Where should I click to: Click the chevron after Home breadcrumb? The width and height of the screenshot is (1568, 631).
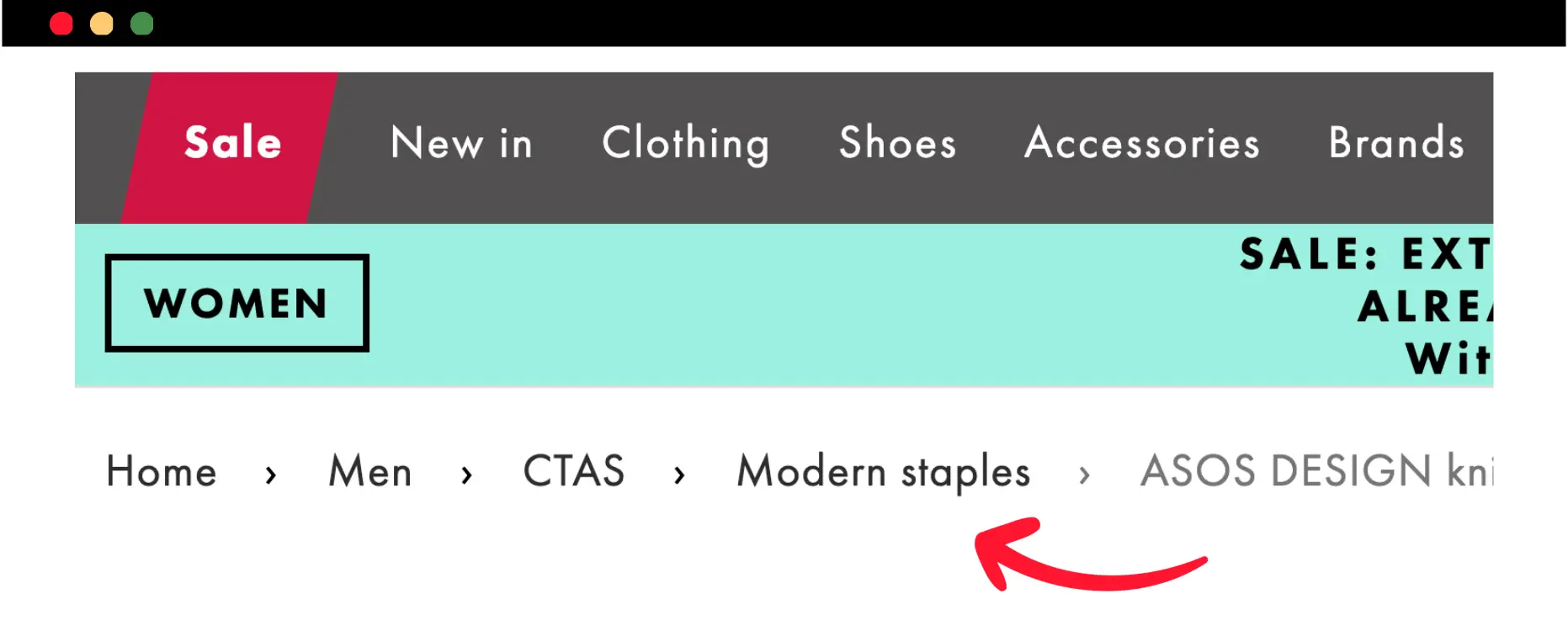(x=270, y=475)
